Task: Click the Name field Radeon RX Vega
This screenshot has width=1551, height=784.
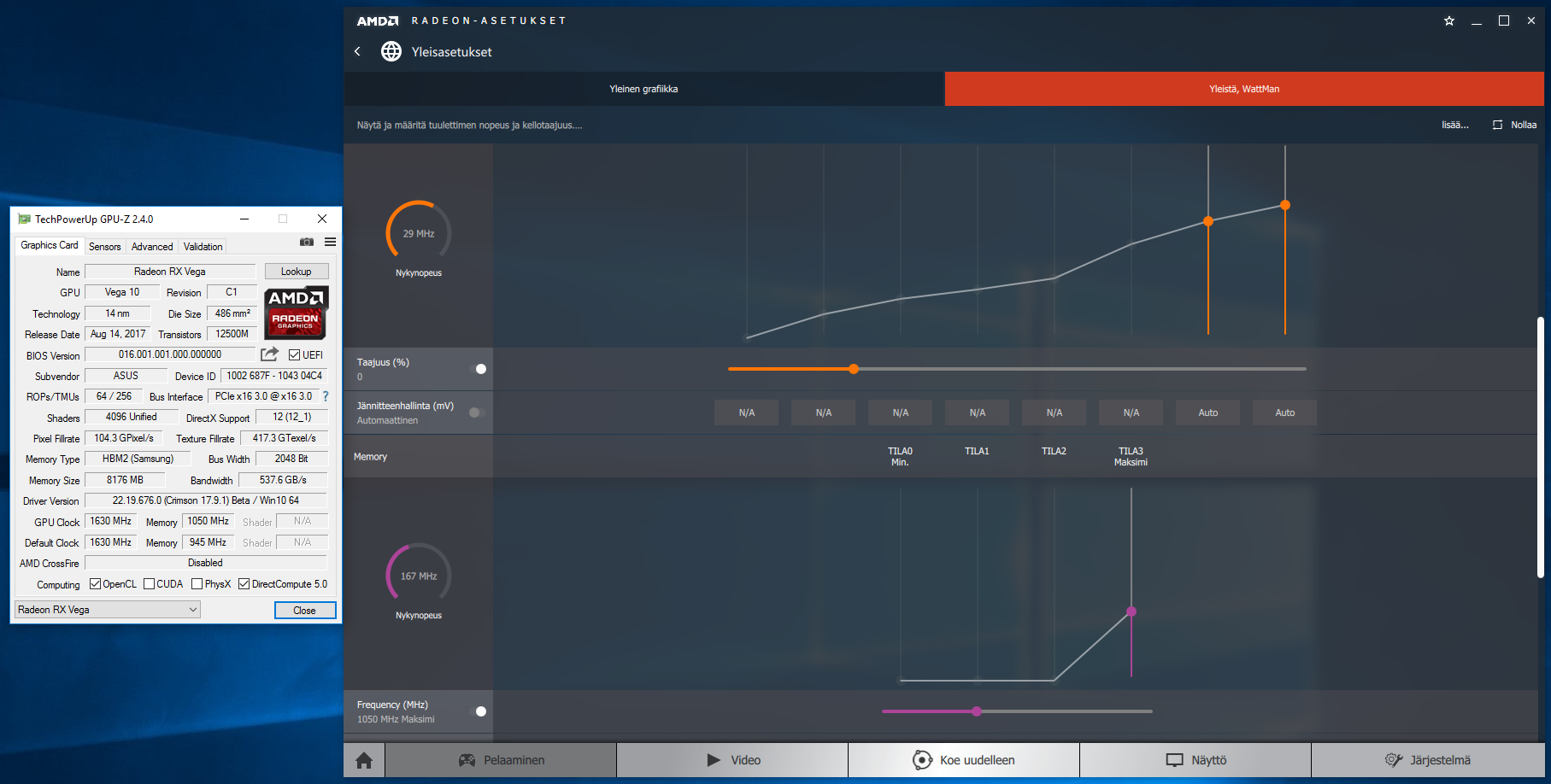Action: (x=170, y=272)
